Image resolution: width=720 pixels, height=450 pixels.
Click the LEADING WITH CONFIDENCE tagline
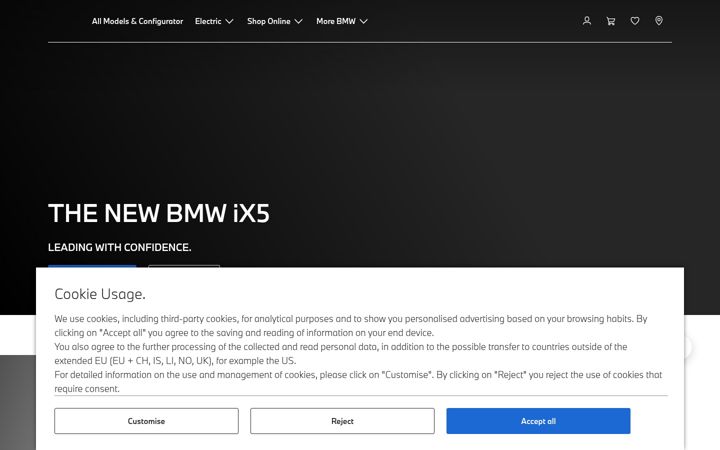pyautogui.click(x=119, y=247)
